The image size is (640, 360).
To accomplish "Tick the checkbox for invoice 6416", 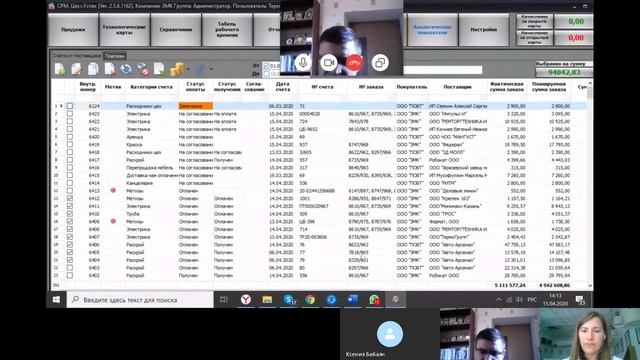I will pyautogui.click(x=70, y=167).
